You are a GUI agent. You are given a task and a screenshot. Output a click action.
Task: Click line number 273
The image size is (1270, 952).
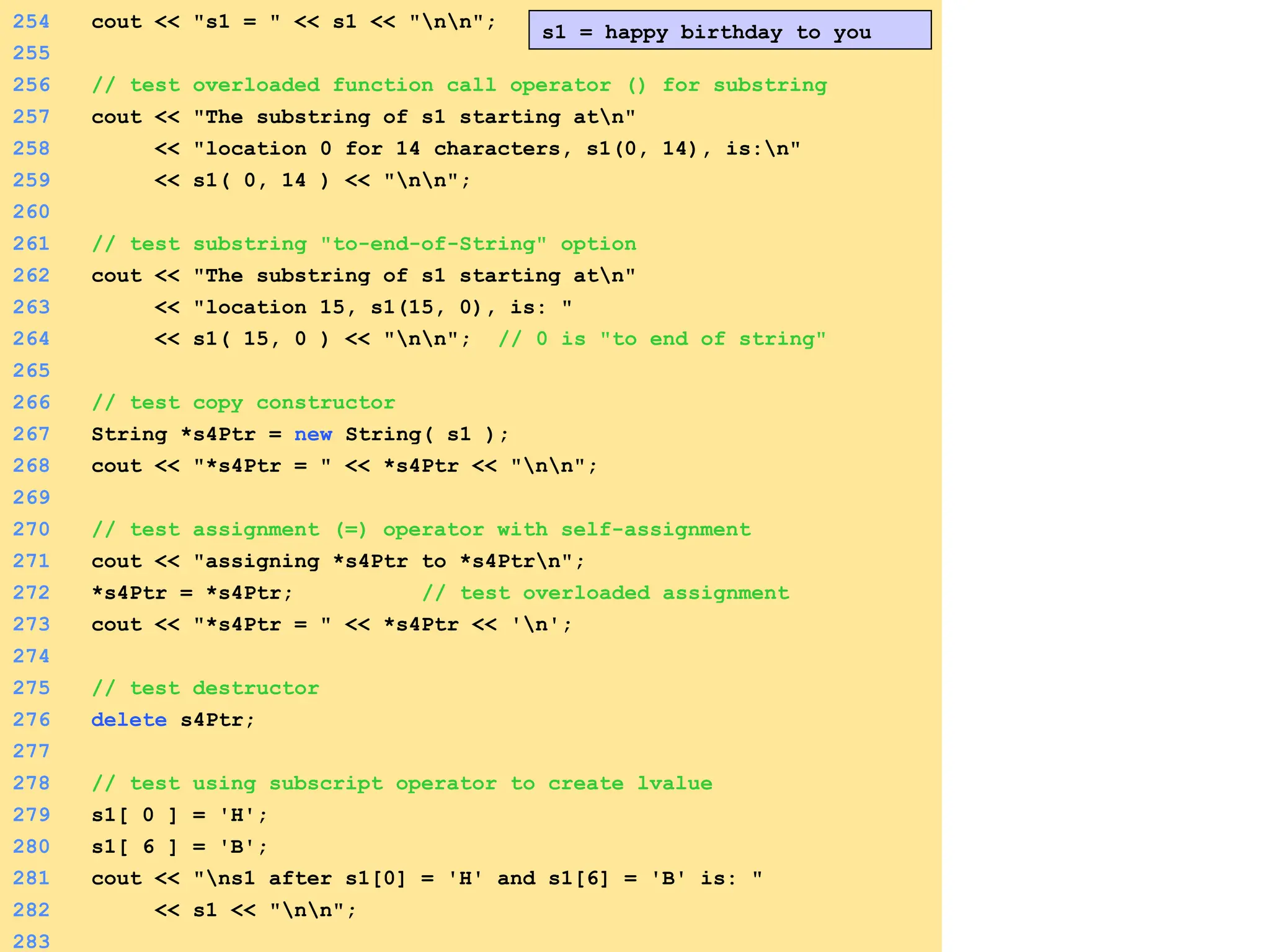pos(31,625)
